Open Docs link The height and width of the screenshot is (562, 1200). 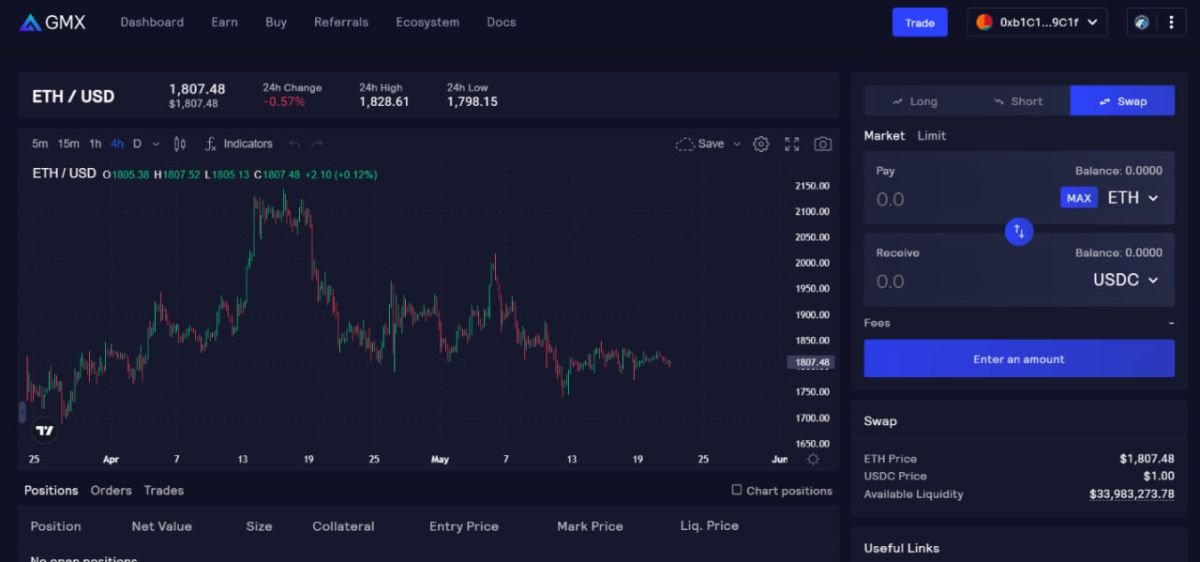tap(501, 22)
